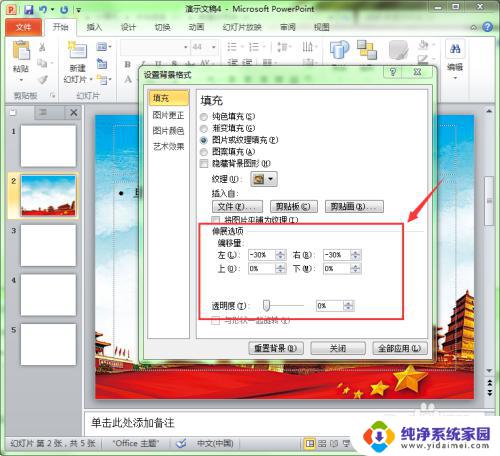Click the Paste clipboard icon
The width and height of the screenshot is (500, 456).
click(21, 51)
